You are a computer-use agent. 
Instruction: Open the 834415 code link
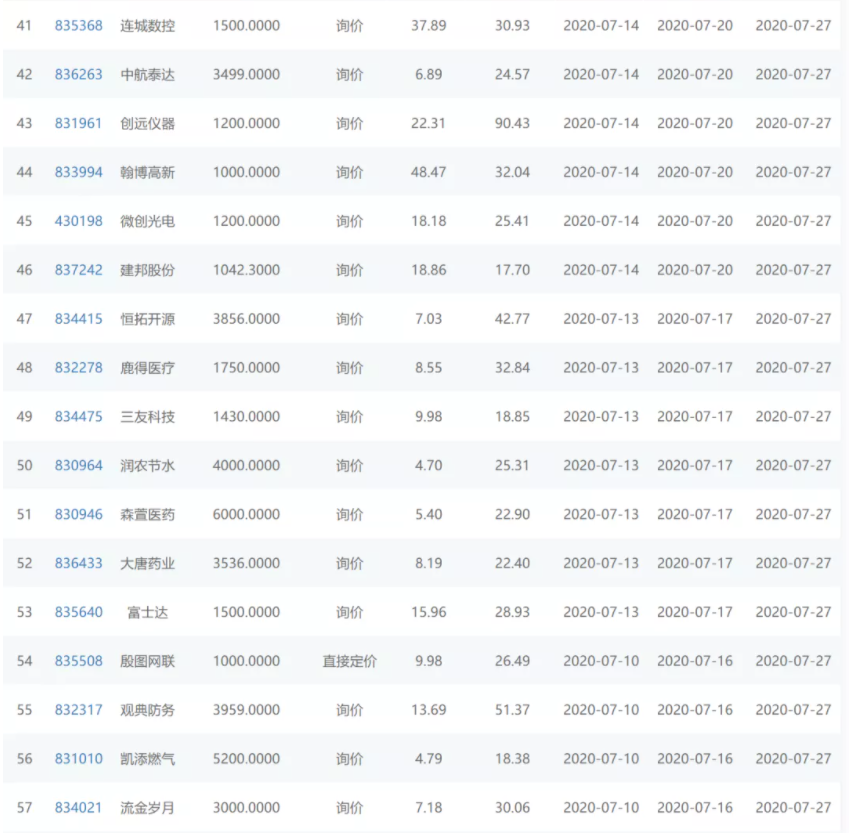click(x=79, y=319)
